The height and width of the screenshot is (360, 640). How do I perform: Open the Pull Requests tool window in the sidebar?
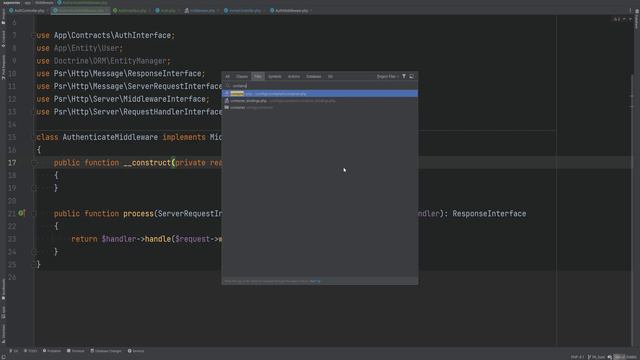3,67
